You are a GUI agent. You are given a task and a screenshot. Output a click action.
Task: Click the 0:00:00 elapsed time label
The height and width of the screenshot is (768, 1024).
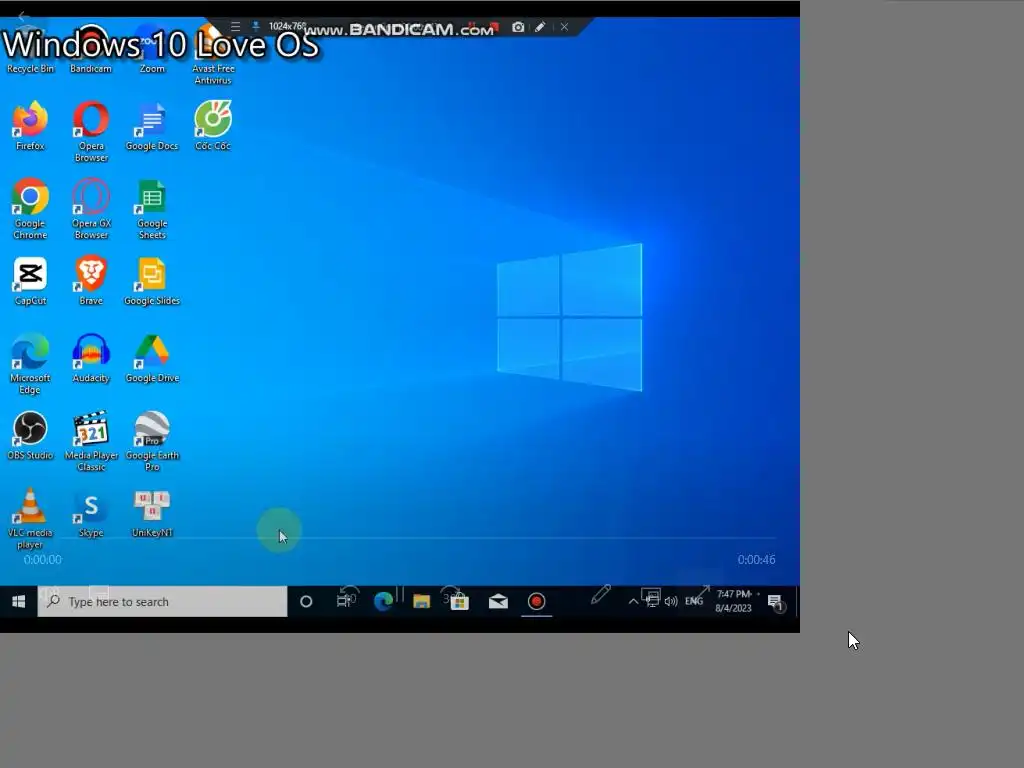tap(42, 560)
